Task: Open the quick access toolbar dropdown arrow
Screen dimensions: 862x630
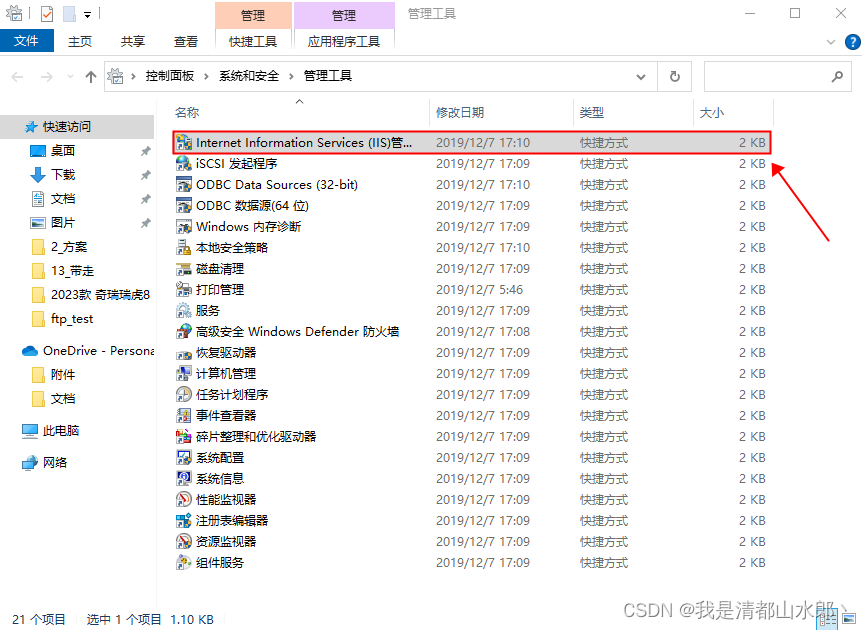Action: tap(87, 15)
